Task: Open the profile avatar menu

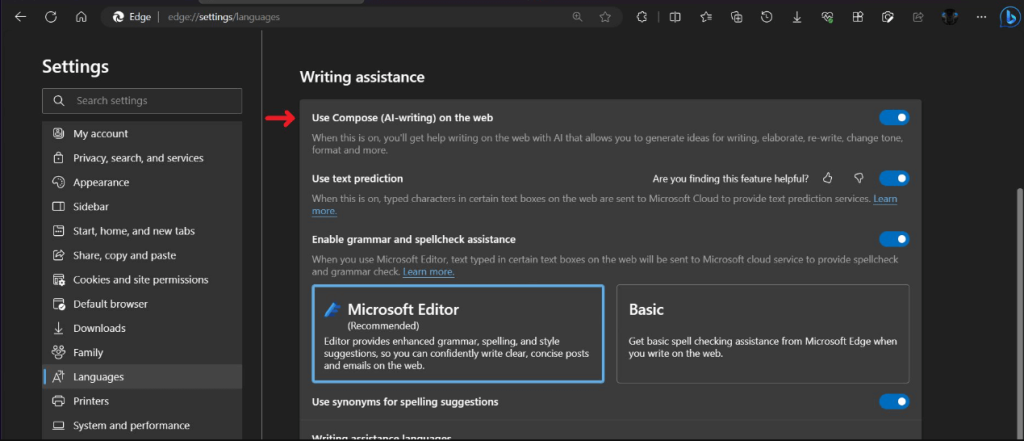Action: [x=950, y=17]
